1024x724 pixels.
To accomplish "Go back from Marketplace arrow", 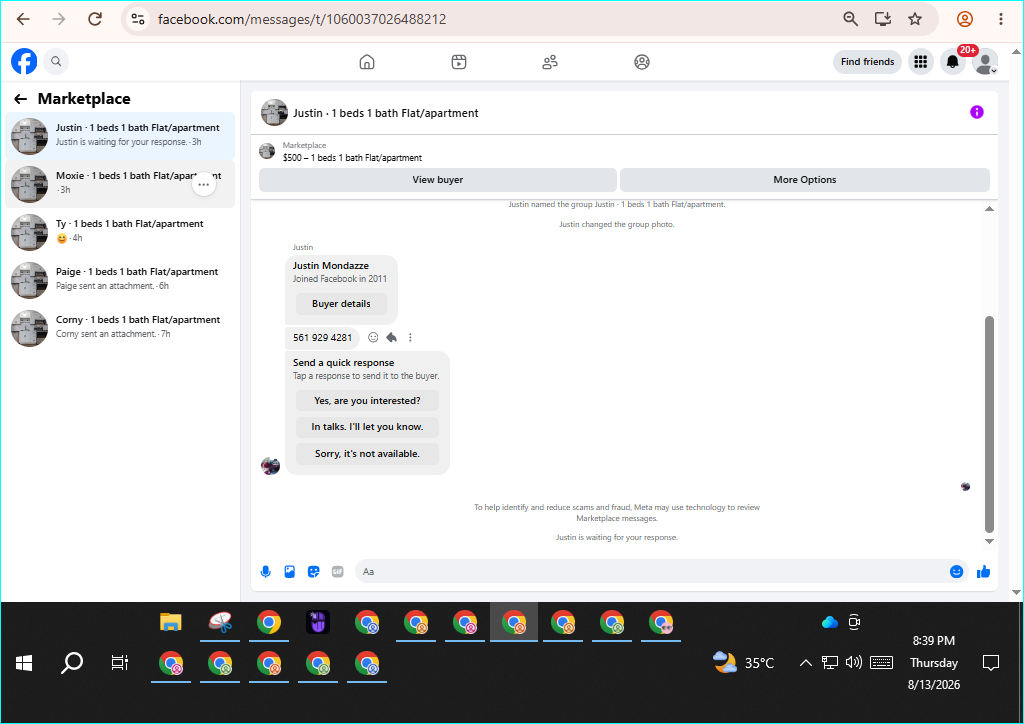I will [x=21, y=99].
